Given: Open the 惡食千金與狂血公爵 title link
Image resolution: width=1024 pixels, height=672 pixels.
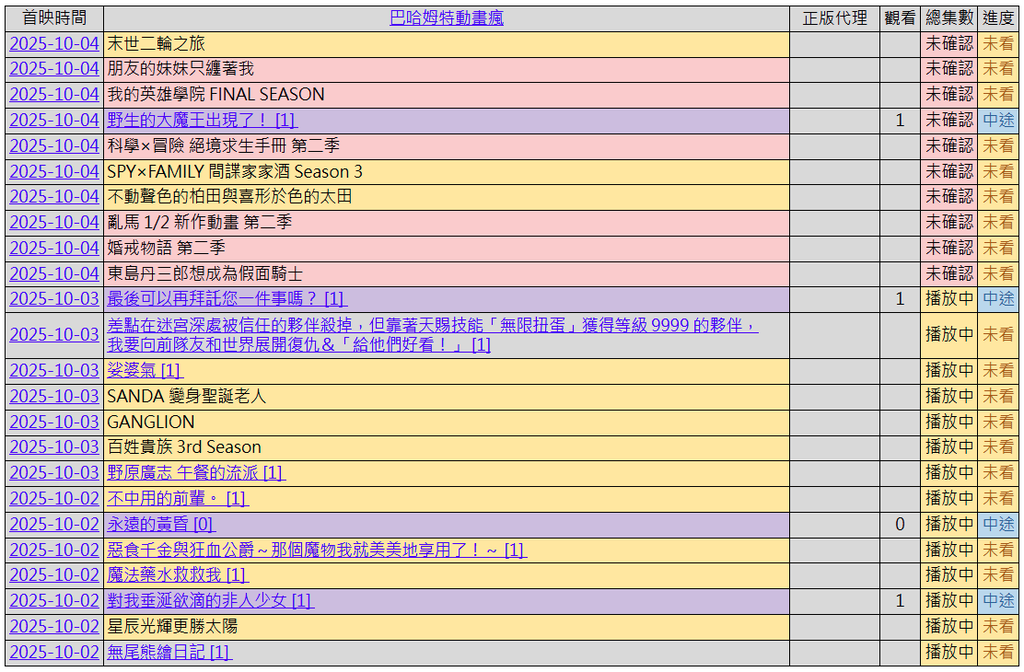Looking at the screenshot, I should click(316, 550).
